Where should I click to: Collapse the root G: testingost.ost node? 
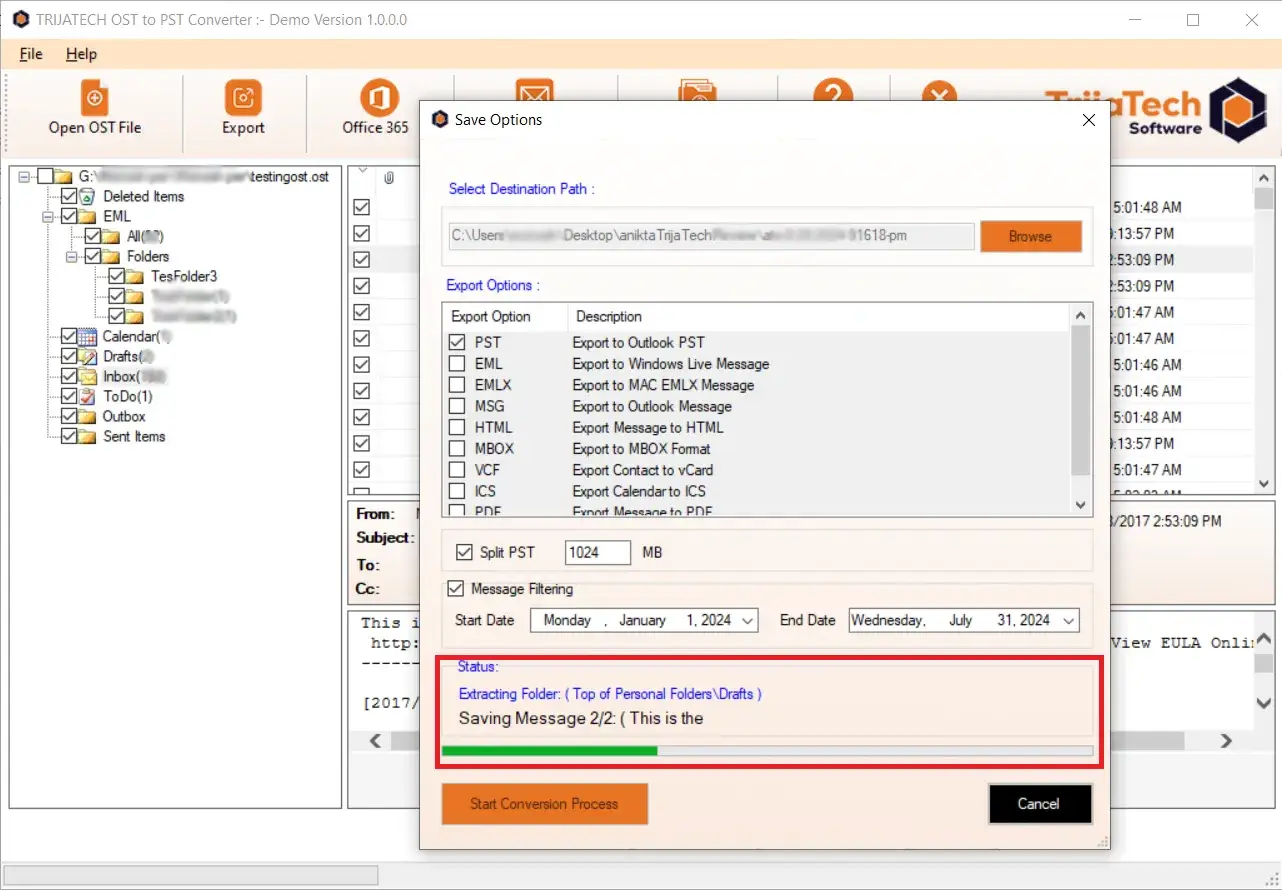click(24, 176)
